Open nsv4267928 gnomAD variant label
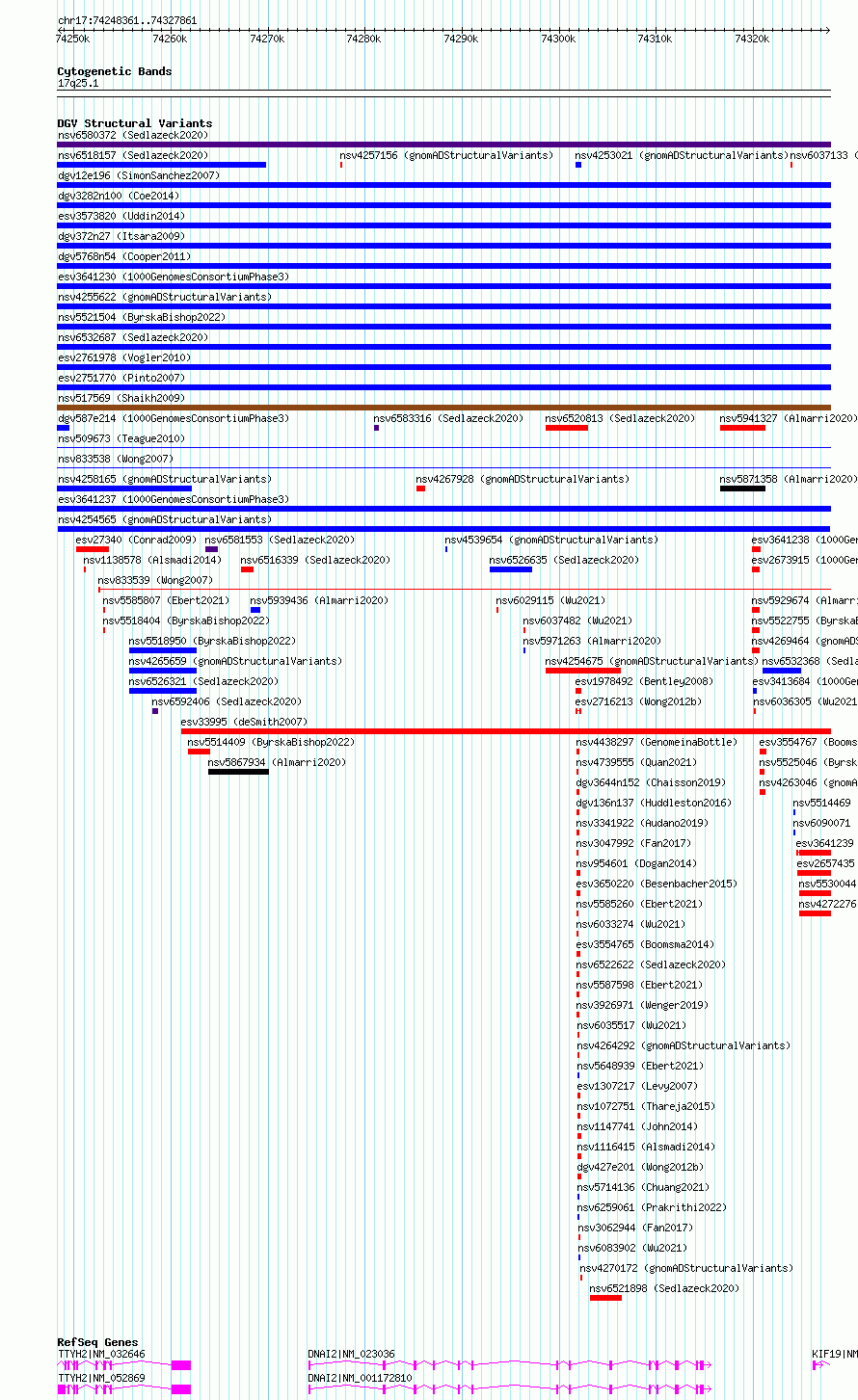 pyautogui.click(x=523, y=480)
